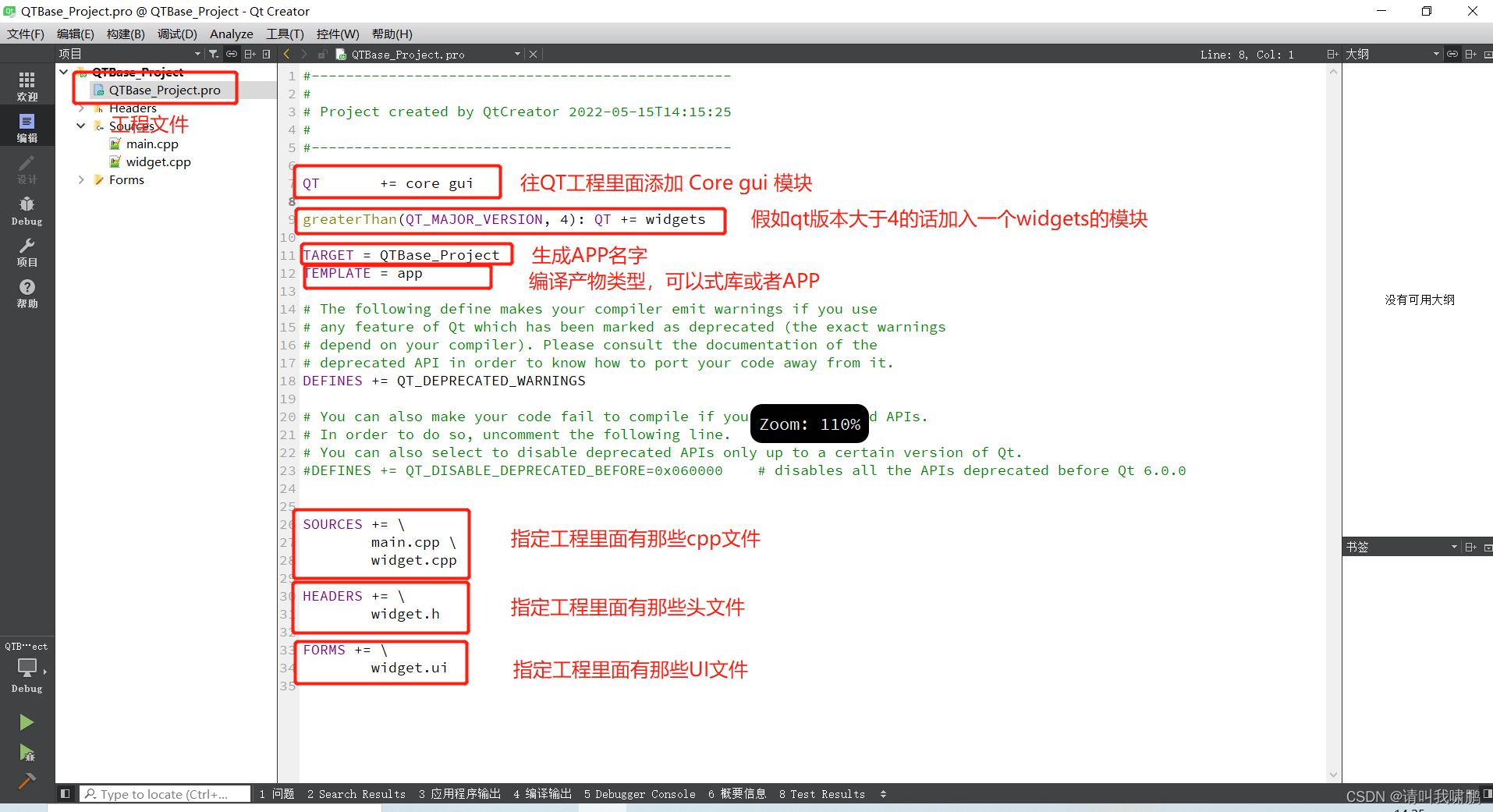
Task: Open the Help (帮助) mode
Action: point(27,293)
